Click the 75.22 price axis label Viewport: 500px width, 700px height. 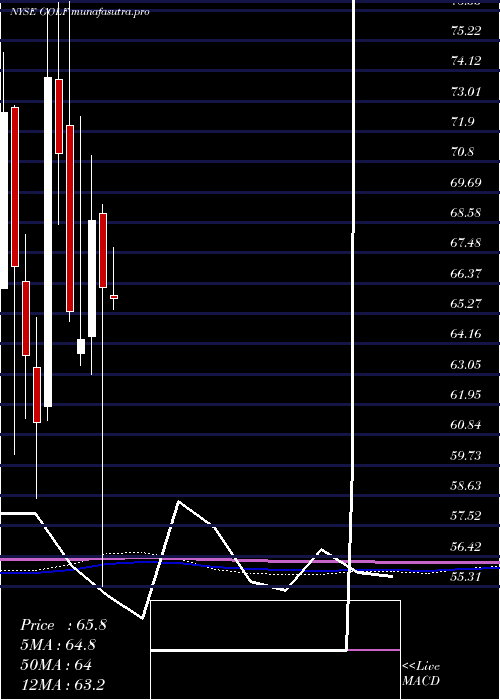tap(466, 31)
